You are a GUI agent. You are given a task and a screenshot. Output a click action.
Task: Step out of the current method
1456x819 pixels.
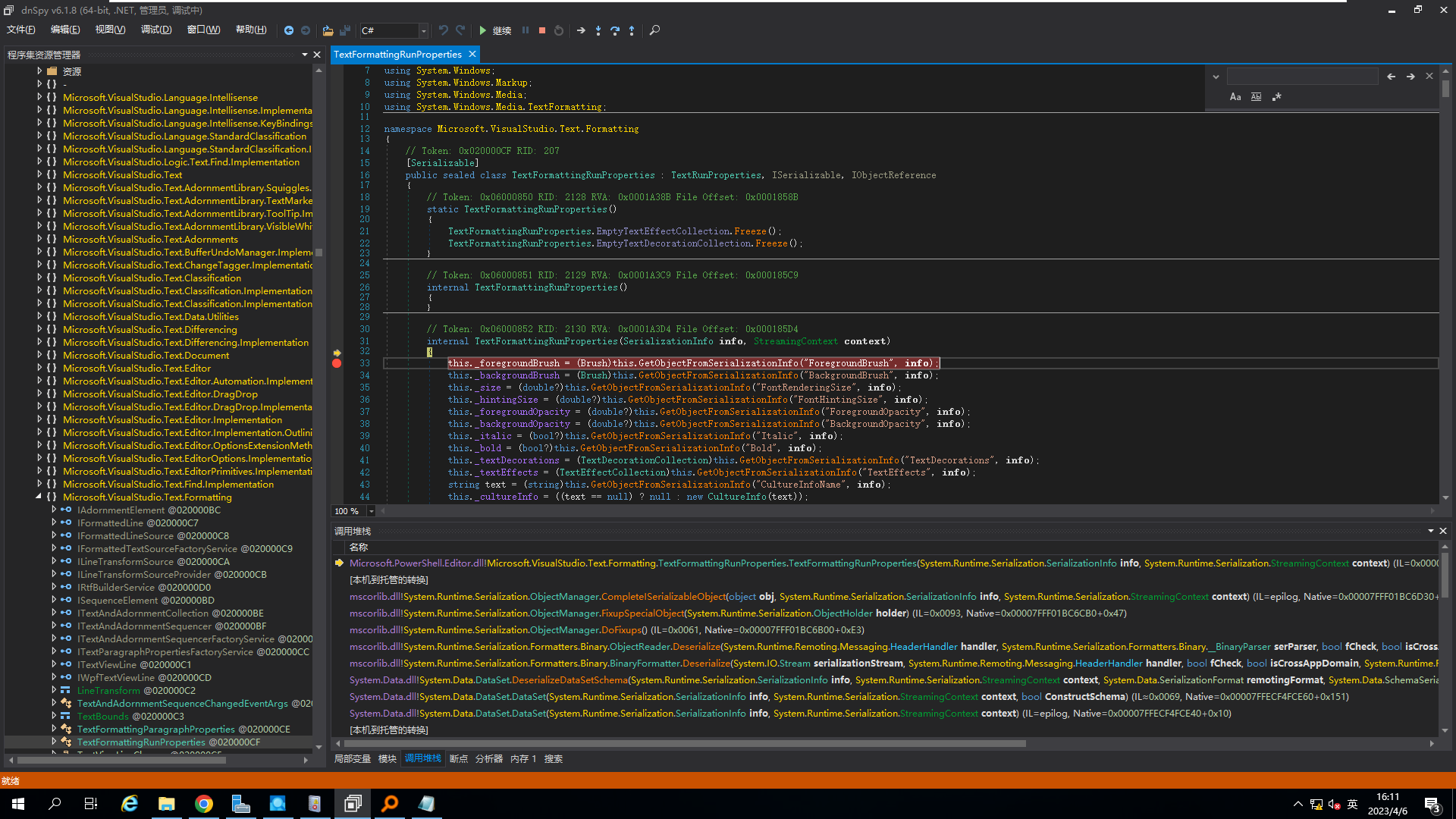coord(632,30)
